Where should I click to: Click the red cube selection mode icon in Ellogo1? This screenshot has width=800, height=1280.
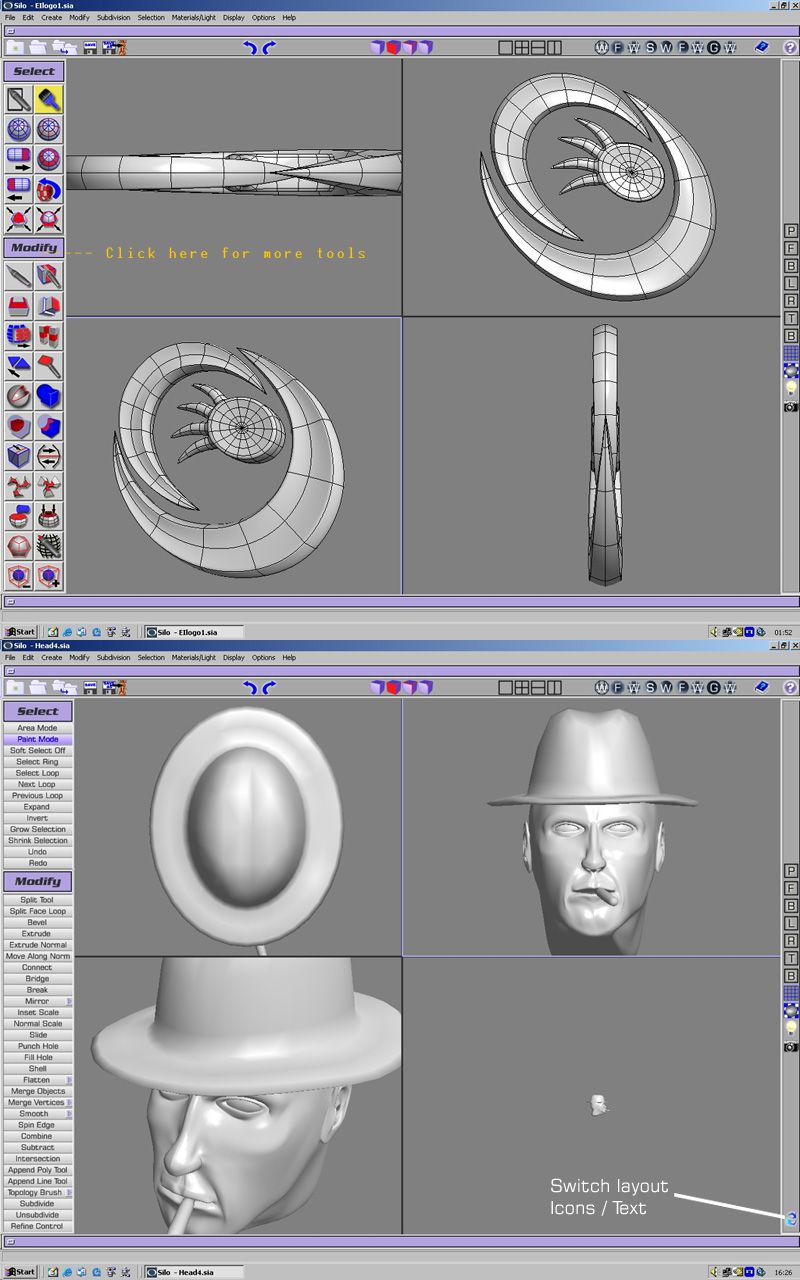pyautogui.click(x=392, y=46)
